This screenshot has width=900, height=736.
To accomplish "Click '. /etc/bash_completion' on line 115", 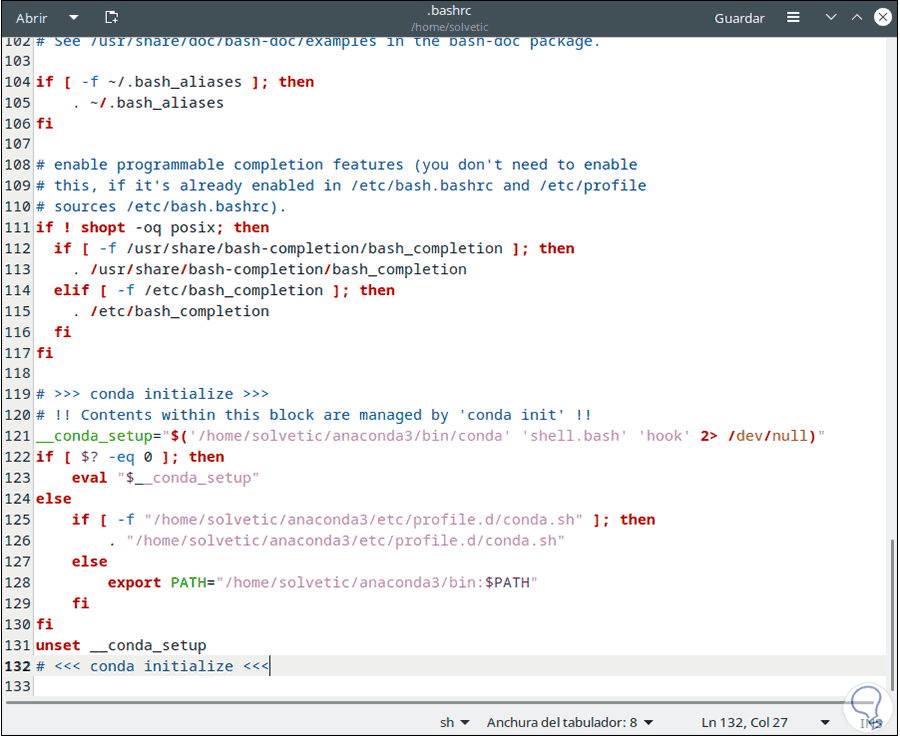I will click(170, 311).
